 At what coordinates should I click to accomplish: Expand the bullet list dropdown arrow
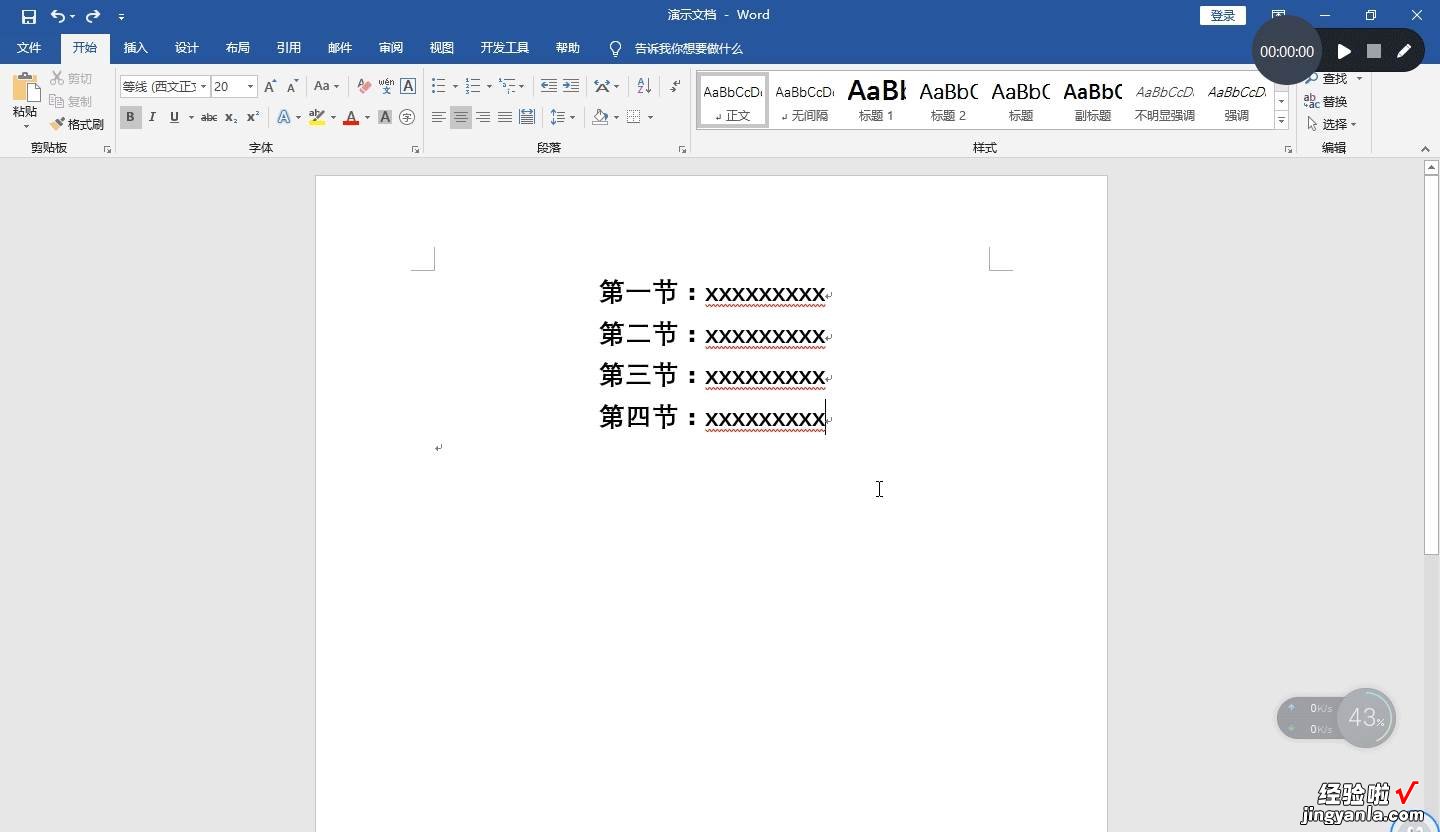[455, 87]
